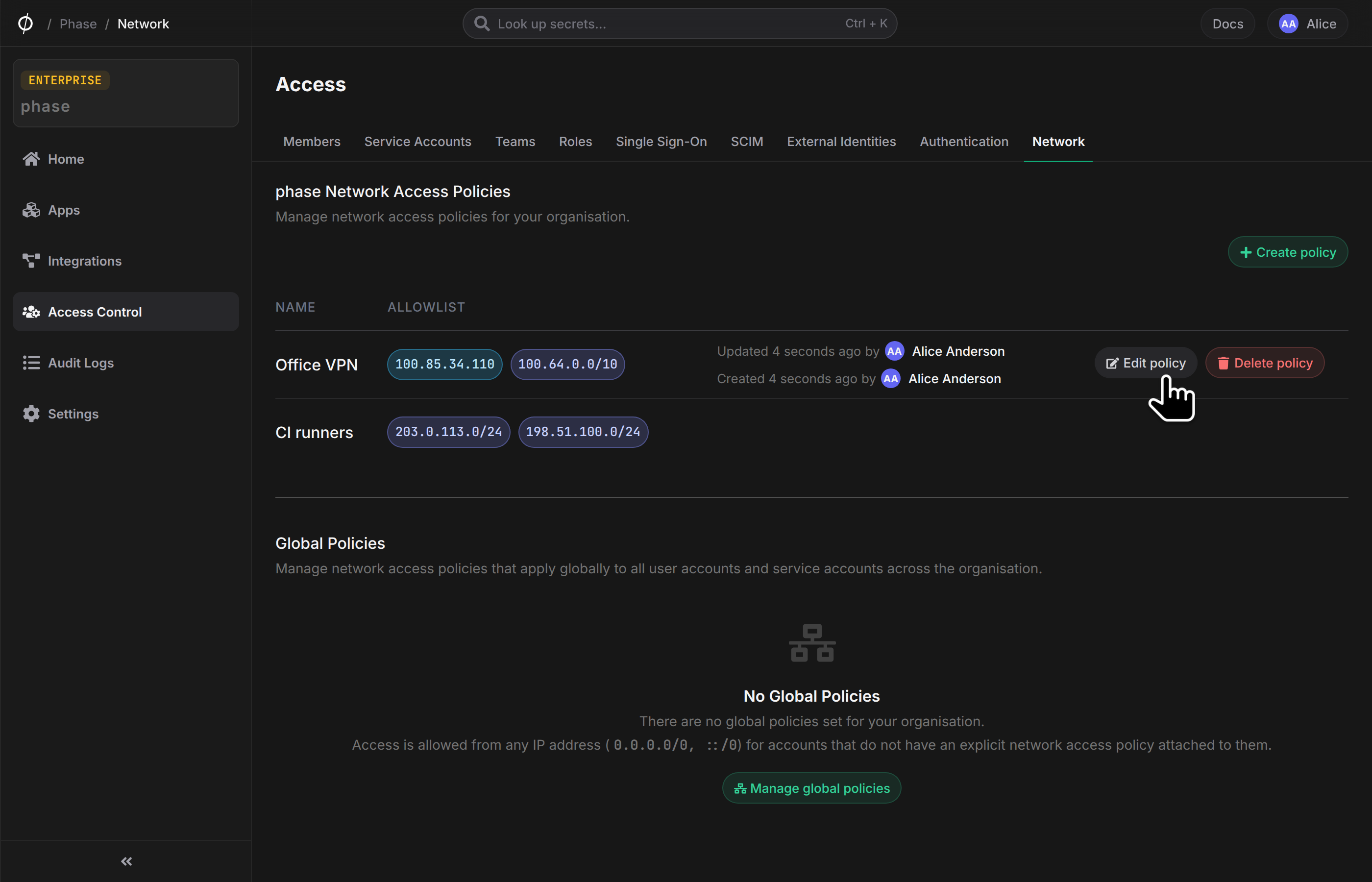This screenshot has height=882, width=1372.
Task: Open the Apps cubes icon in sidebar
Action: coord(31,210)
